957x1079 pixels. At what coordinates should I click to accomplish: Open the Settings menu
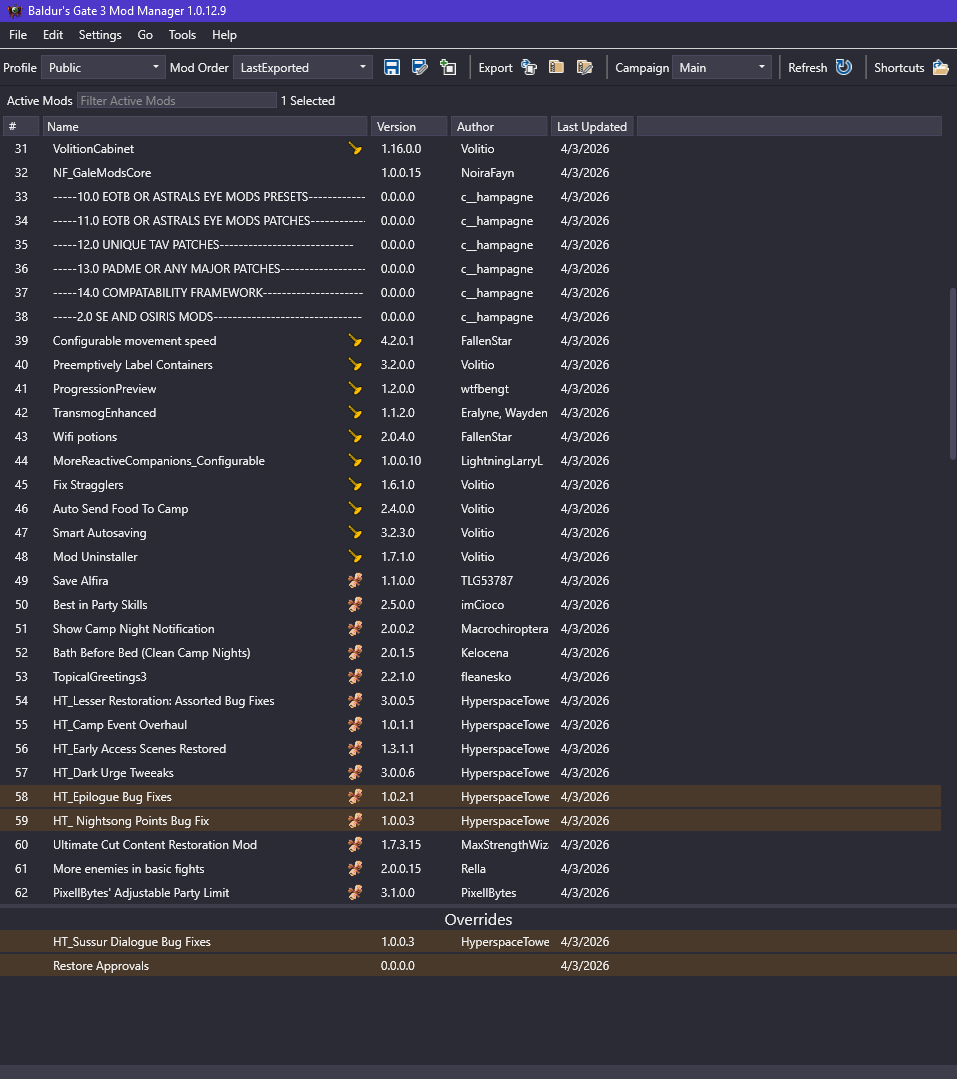click(x=100, y=34)
